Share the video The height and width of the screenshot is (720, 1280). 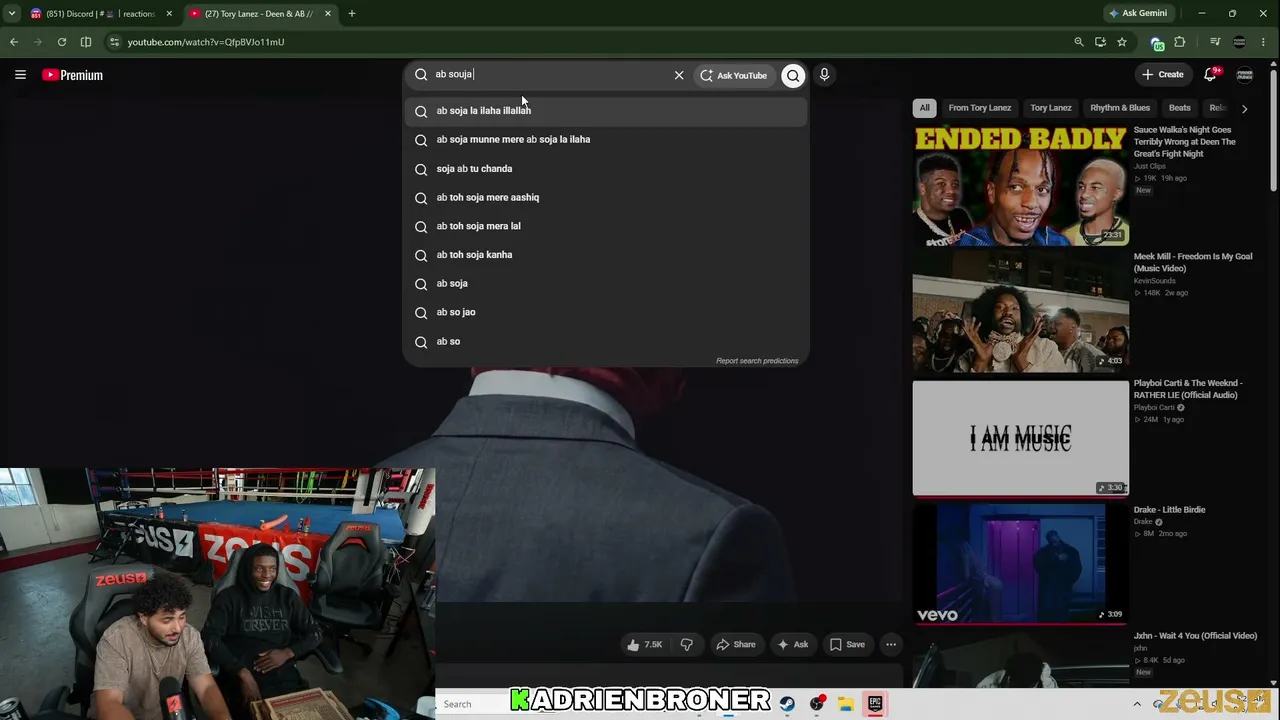point(735,645)
